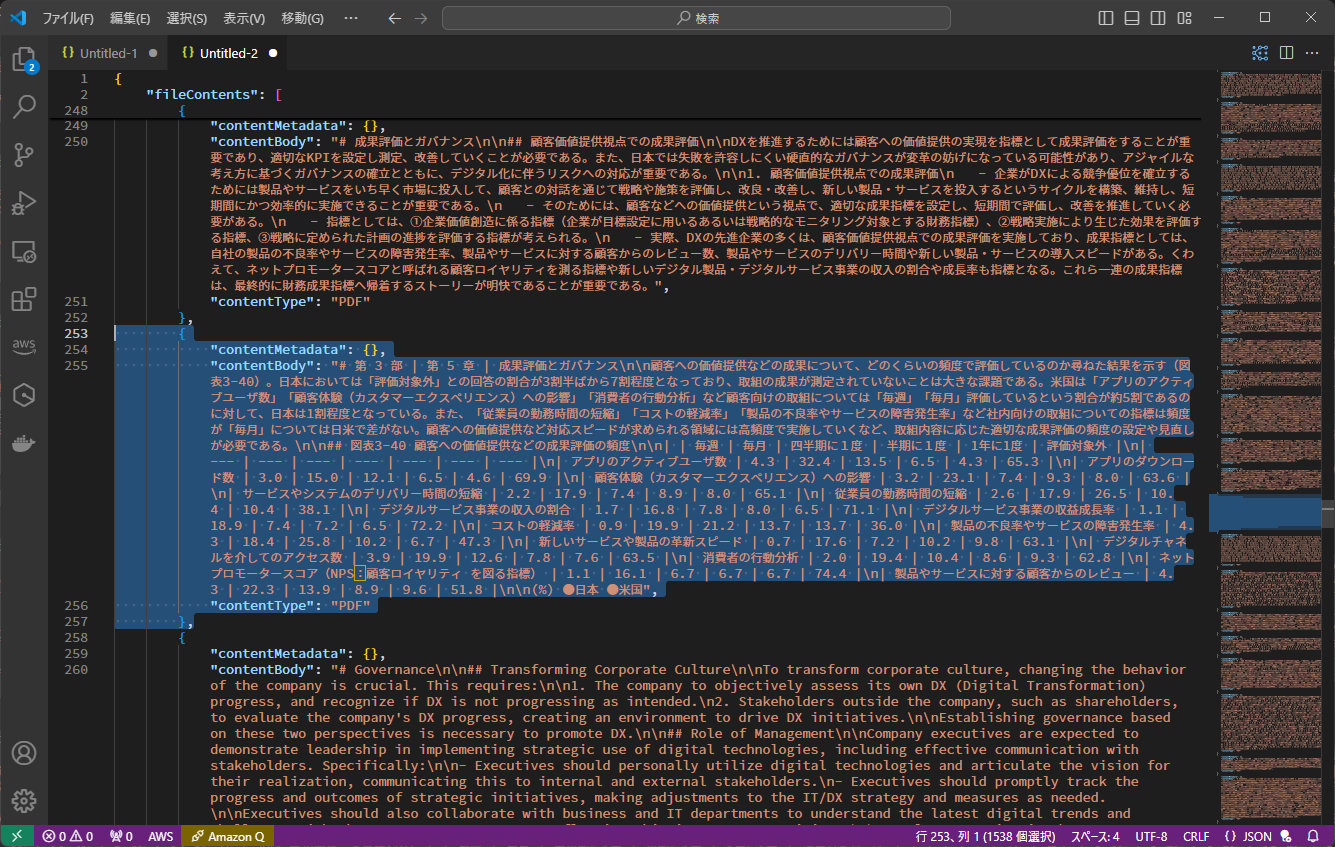Open the Remote Explorer view
The height and width of the screenshot is (847, 1335).
(24, 251)
